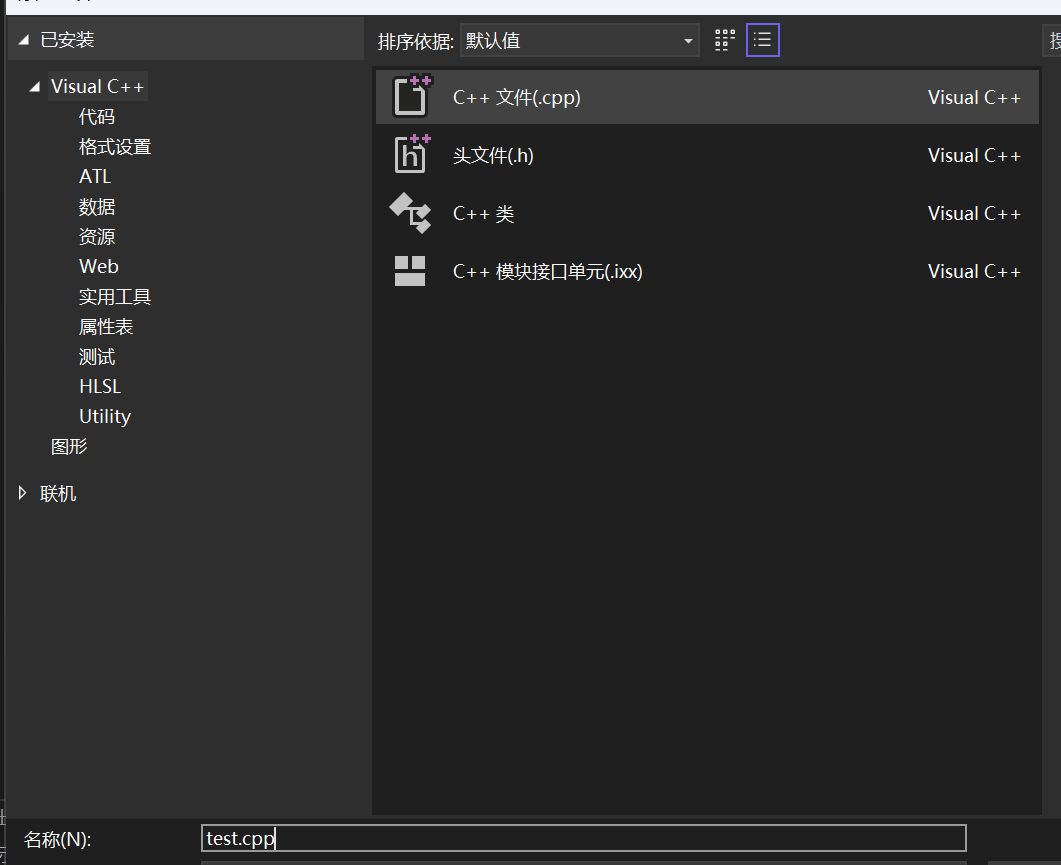Open the 排序依据 sort dropdown
1061x865 pixels.
579,41
